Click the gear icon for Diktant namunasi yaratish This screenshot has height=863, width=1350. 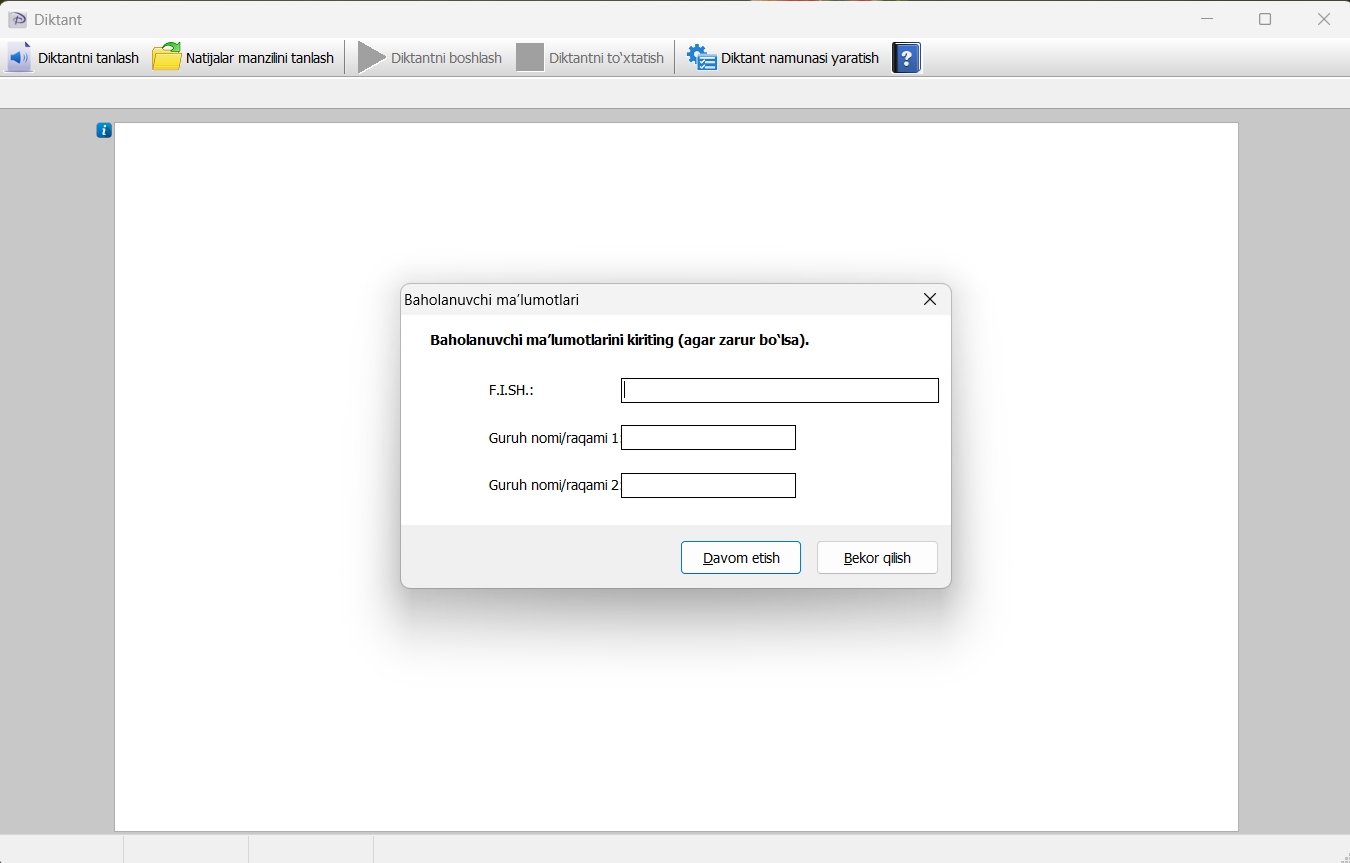[x=702, y=57]
